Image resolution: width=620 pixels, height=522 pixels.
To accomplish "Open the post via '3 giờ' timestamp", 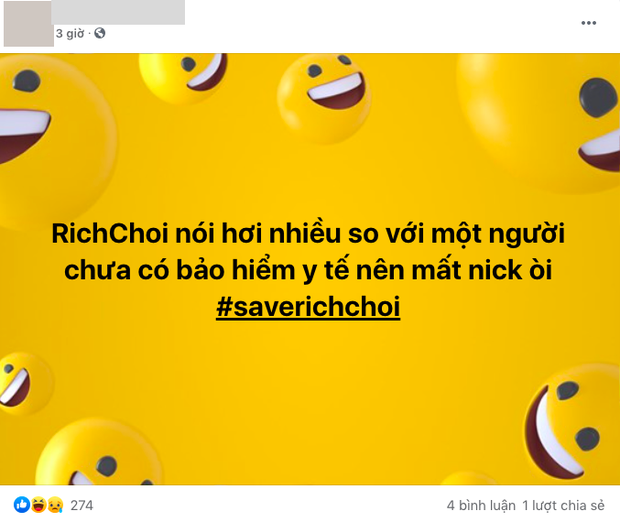I will (70, 34).
